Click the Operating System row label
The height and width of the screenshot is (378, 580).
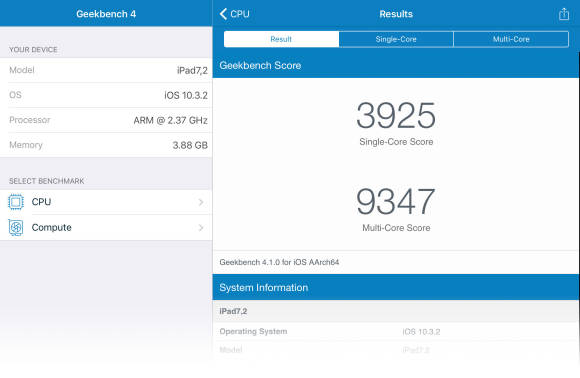pyautogui.click(x=253, y=331)
